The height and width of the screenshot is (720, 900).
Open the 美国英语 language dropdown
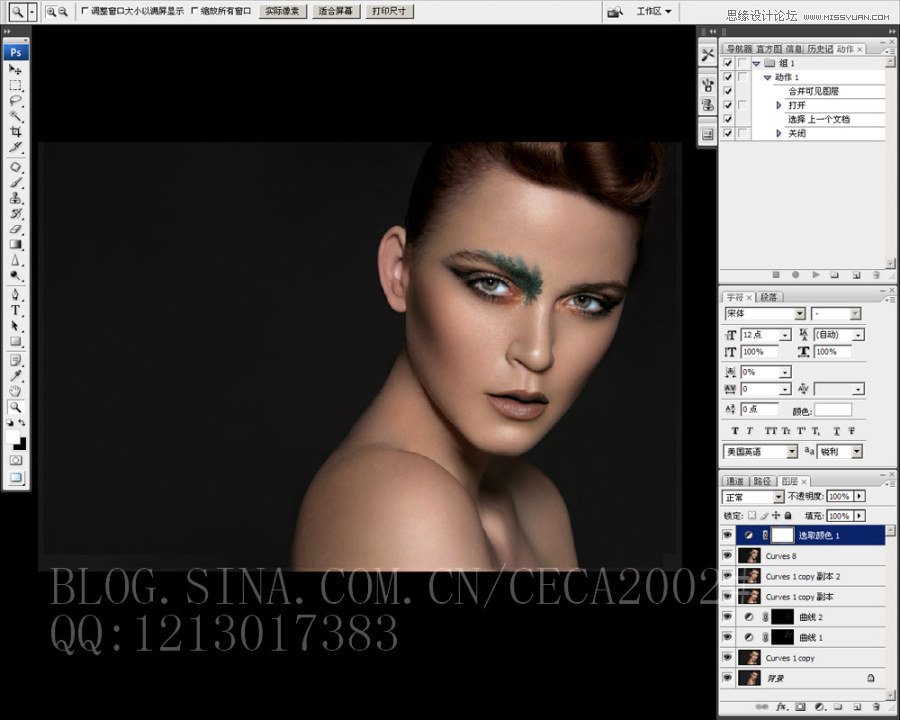click(x=792, y=451)
